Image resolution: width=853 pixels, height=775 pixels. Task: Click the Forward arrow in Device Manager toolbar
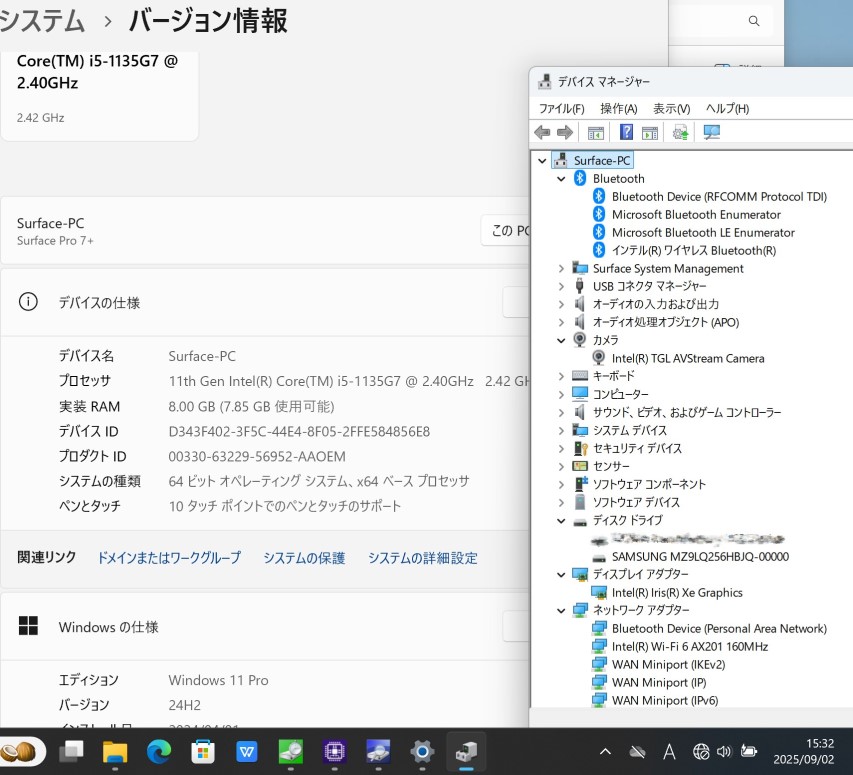tap(565, 132)
